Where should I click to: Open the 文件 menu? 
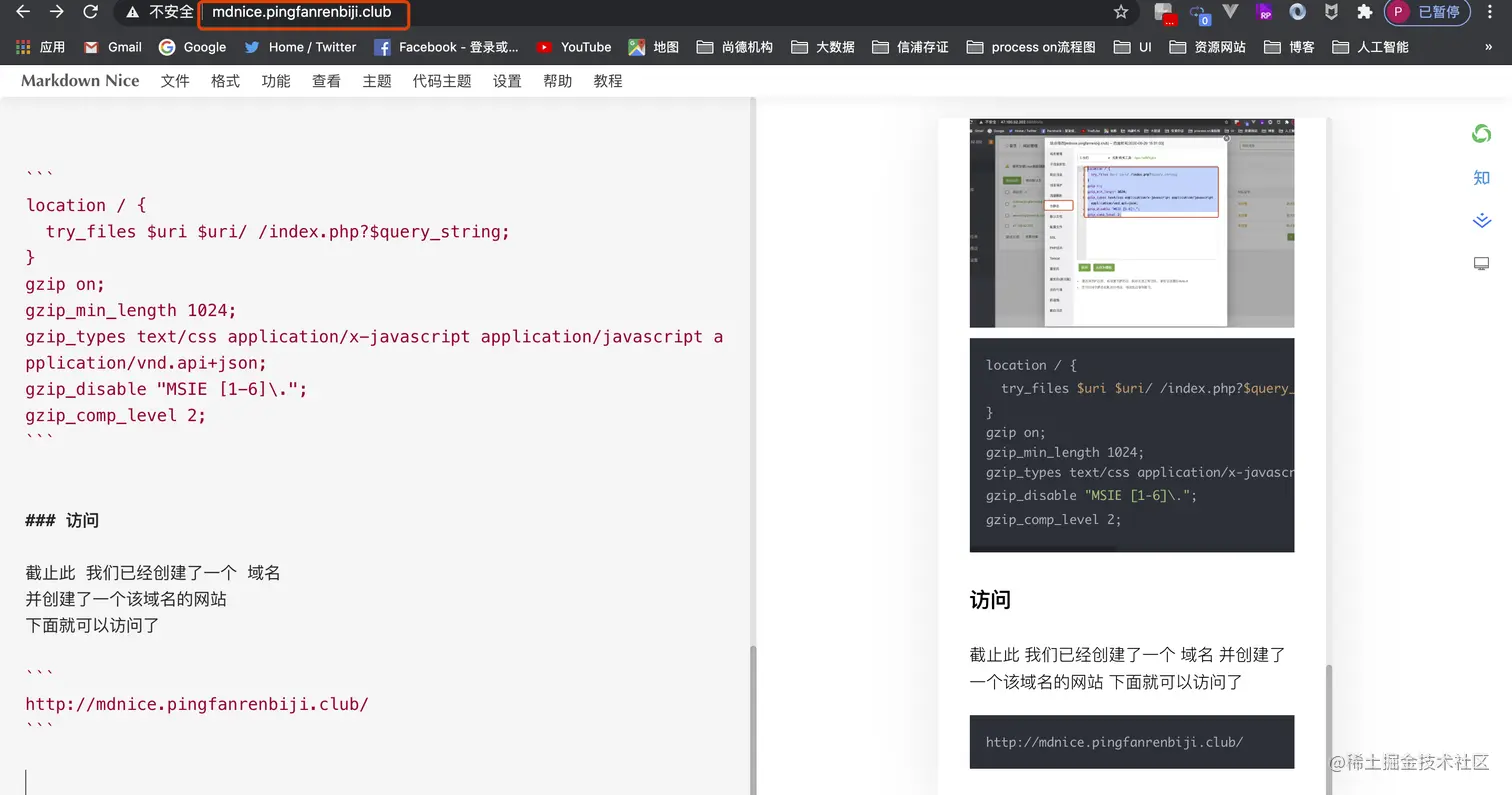click(x=175, y=81)
